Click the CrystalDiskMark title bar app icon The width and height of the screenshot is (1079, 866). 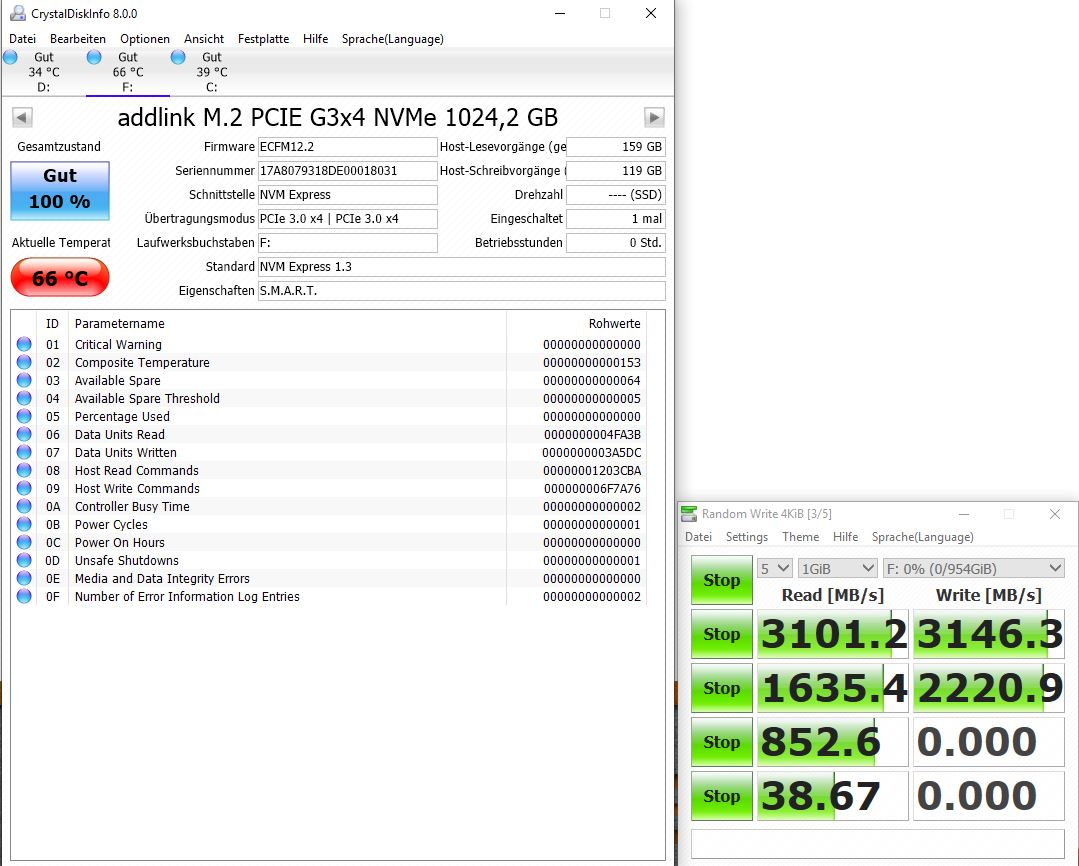click(x=689, y=514)
